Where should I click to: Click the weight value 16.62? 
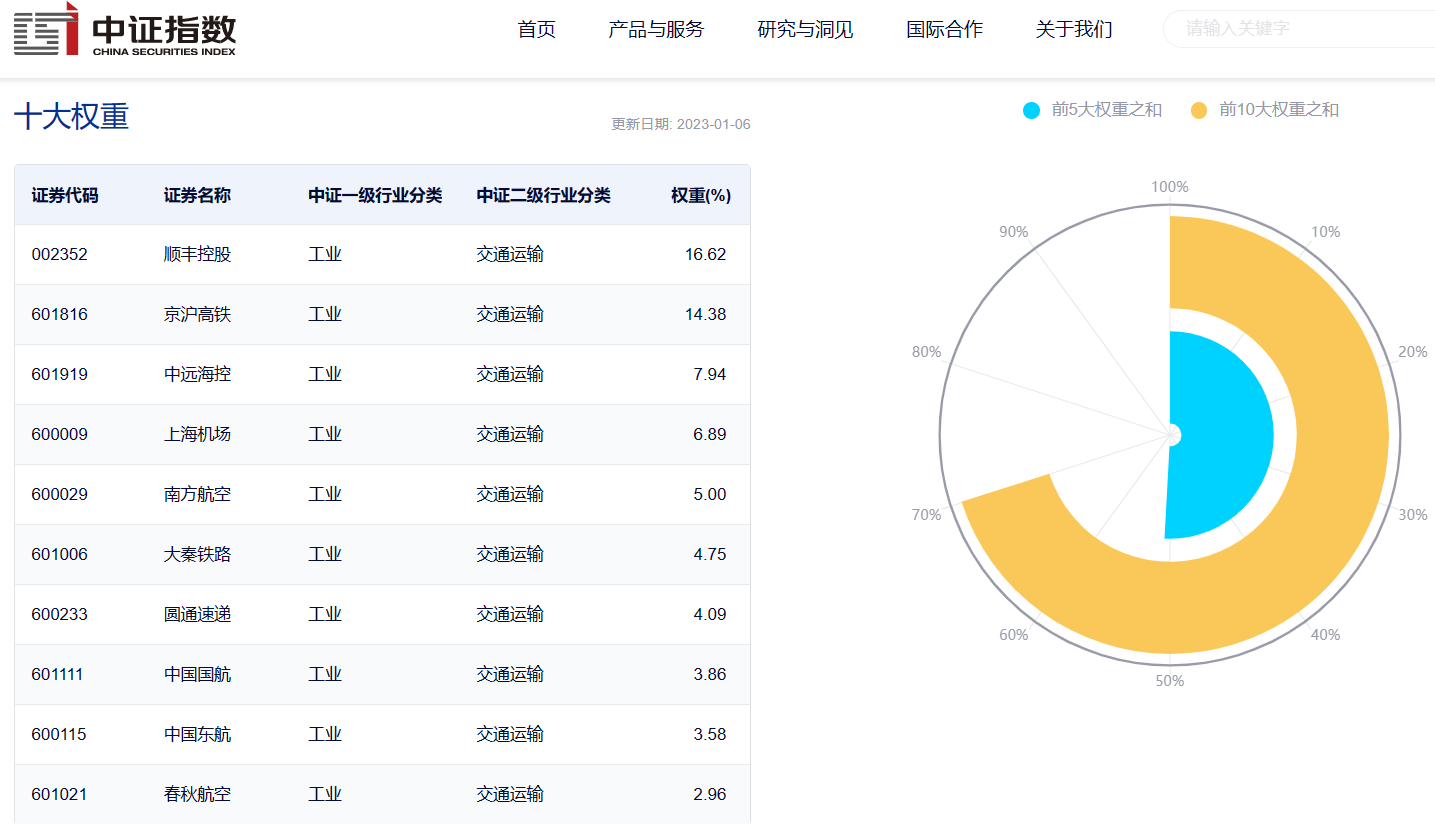point(705,254)
